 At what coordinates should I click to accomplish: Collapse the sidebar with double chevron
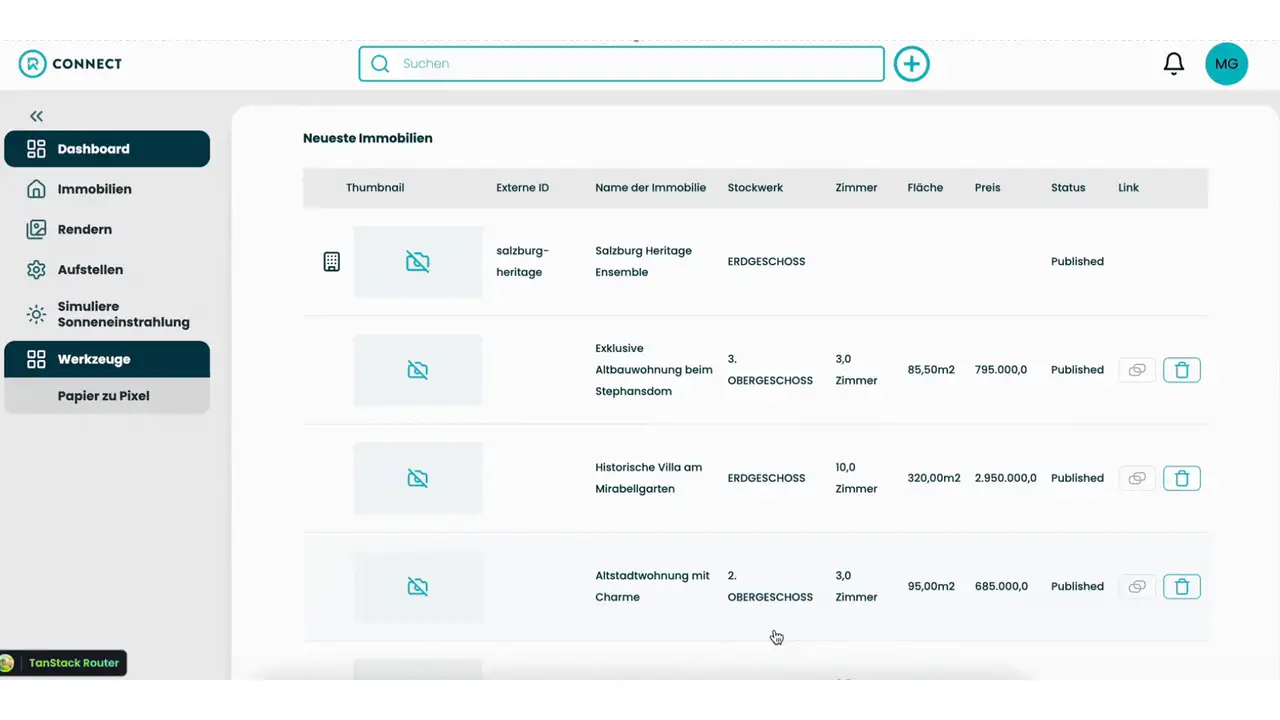pyautogui.click(x=36, y=116)
